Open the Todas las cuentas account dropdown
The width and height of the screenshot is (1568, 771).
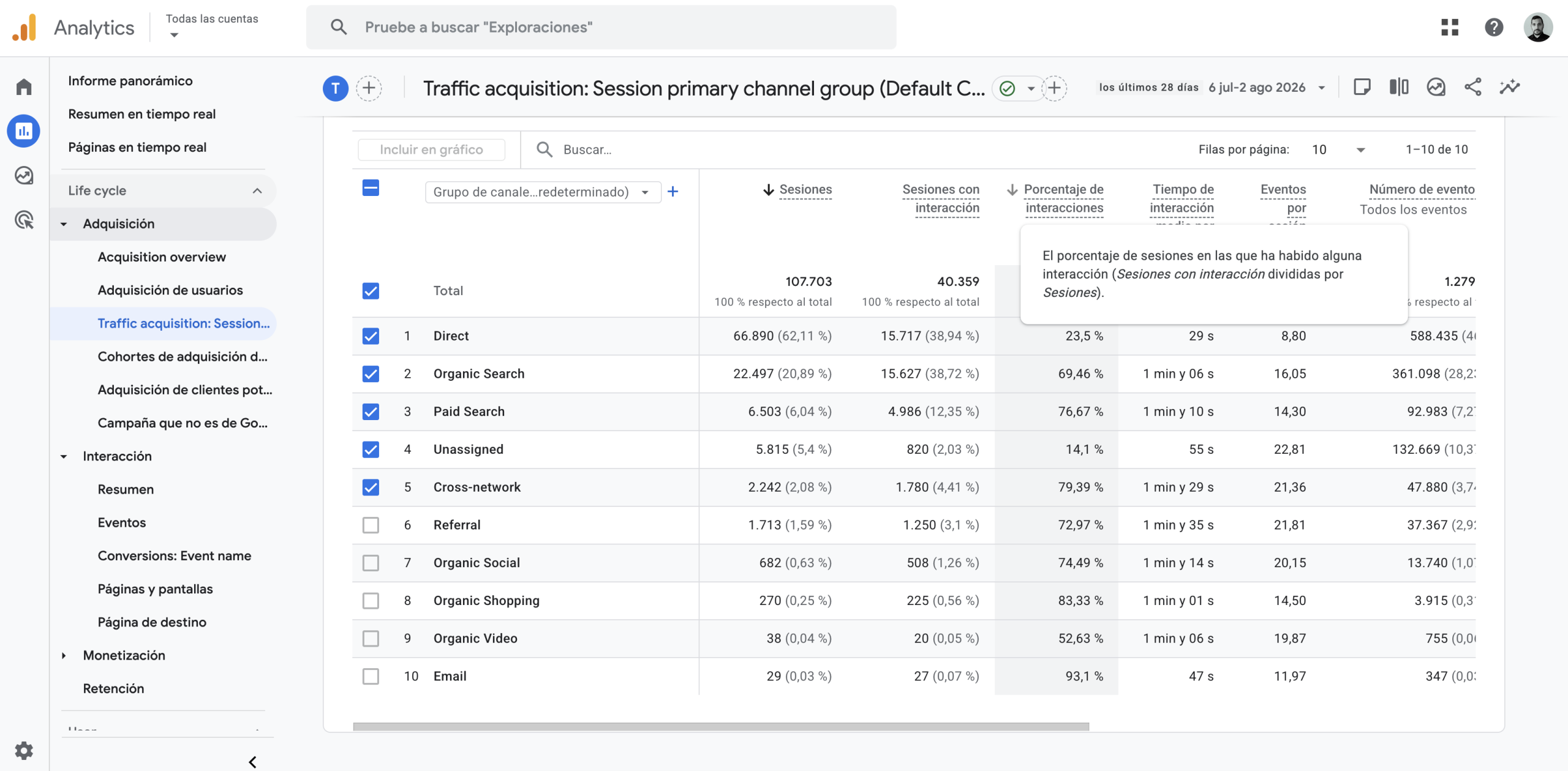[212, 26]
